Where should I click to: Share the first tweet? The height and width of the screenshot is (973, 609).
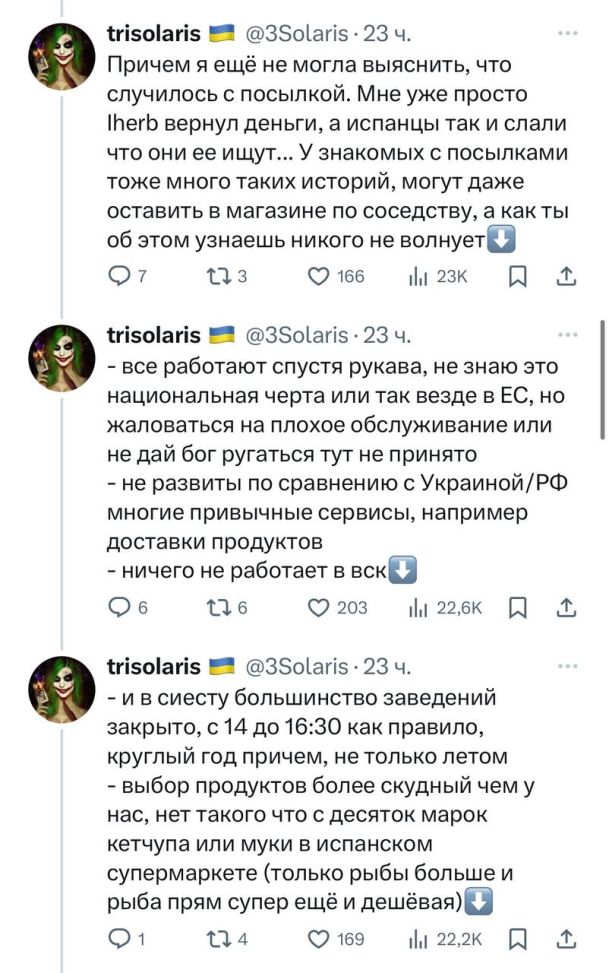(x=565, y=276)
